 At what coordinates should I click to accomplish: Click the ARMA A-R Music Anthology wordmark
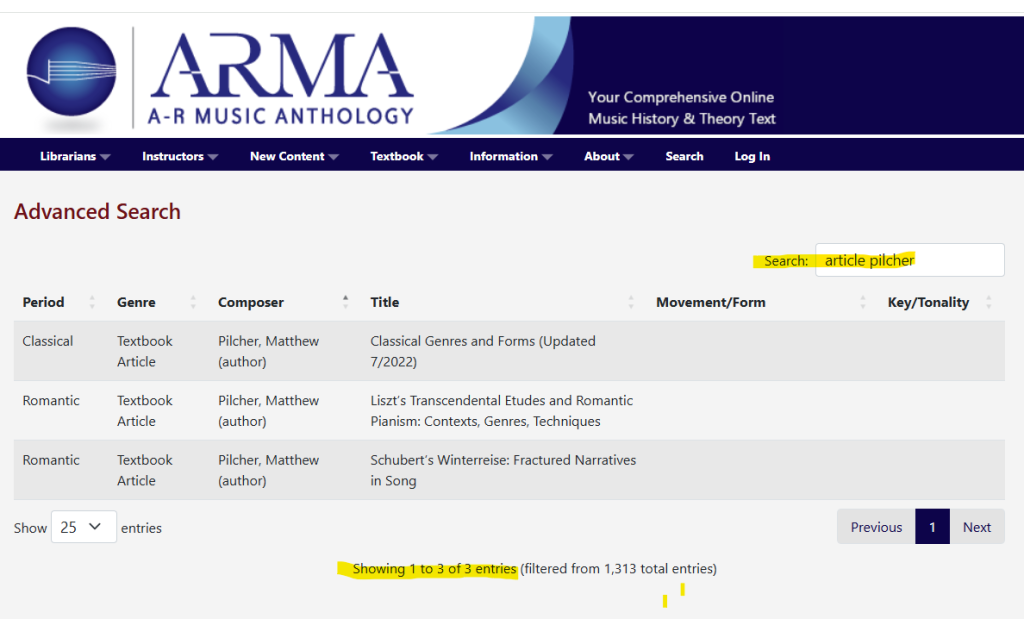coord(281,78)
